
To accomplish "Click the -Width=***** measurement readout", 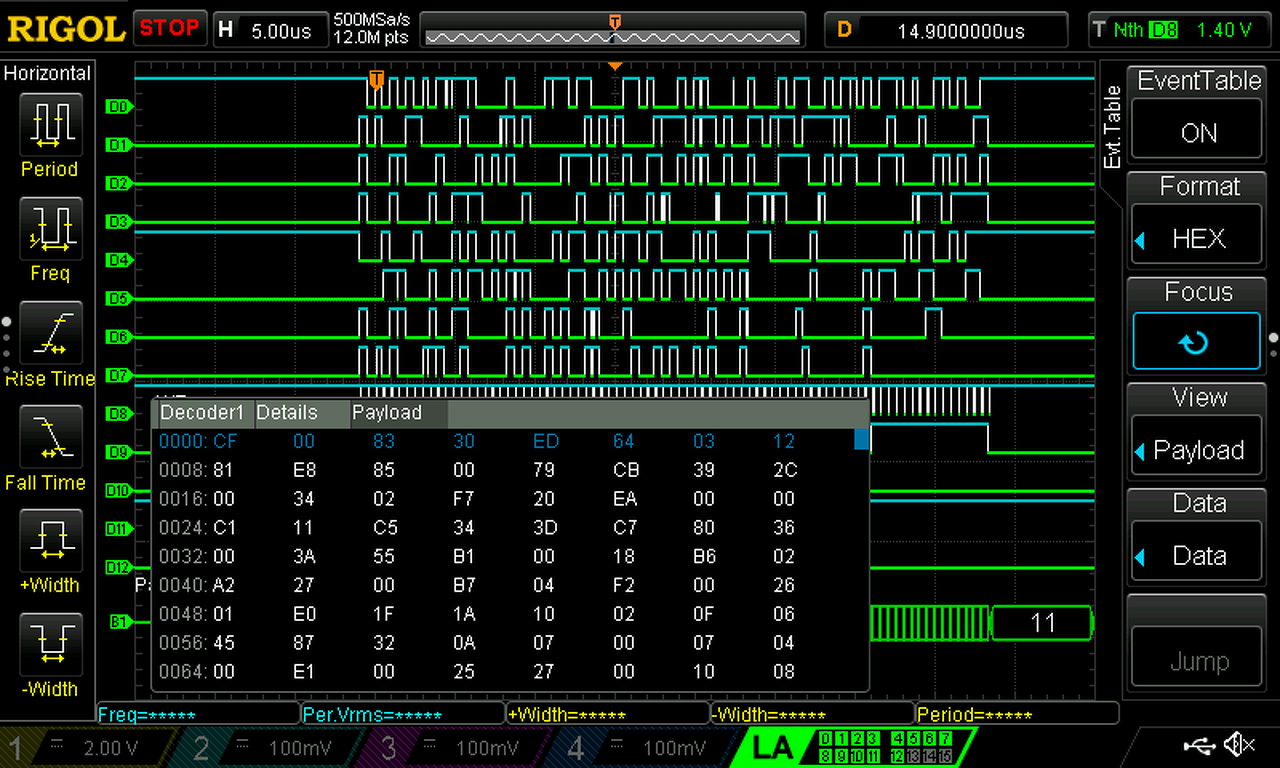I will tap(813, 715).
